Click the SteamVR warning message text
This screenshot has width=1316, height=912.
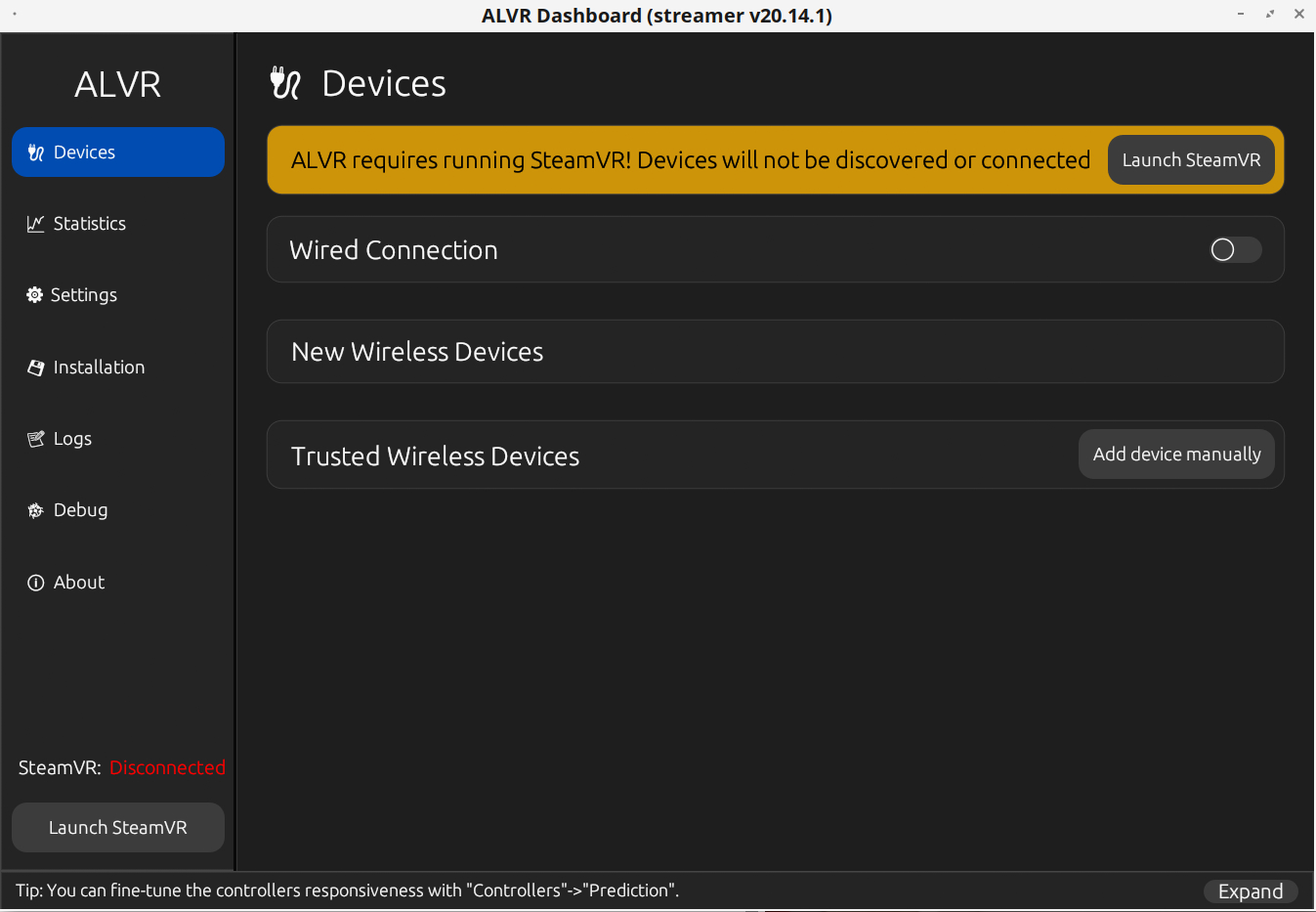point(691,160)
